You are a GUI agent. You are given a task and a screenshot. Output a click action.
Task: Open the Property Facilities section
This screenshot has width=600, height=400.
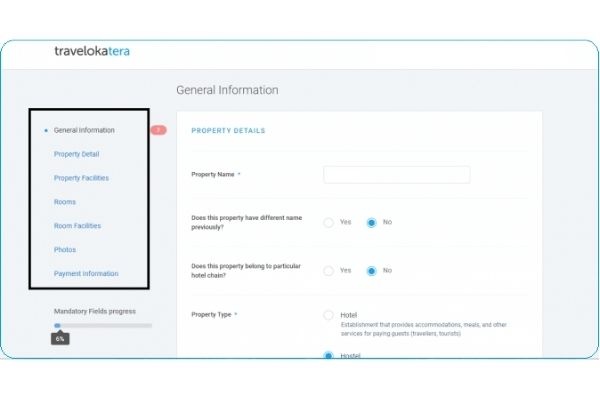(x=81, y=178)
